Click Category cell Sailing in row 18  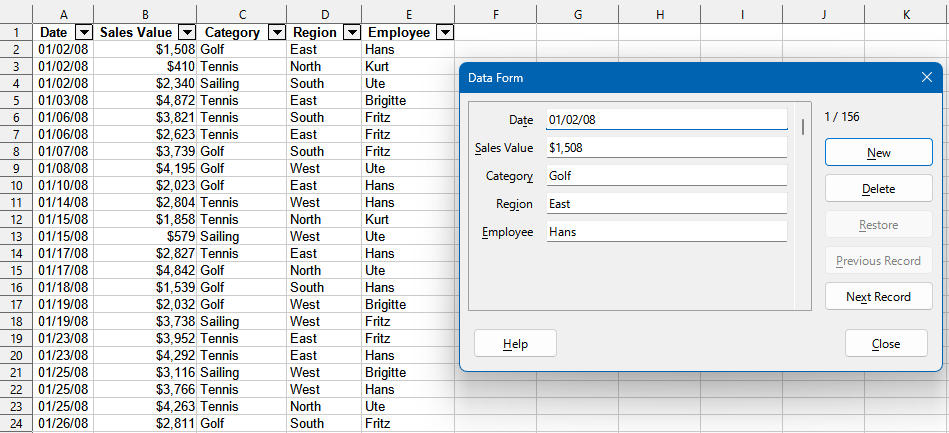pyautogui.click(x=241, y=321)
